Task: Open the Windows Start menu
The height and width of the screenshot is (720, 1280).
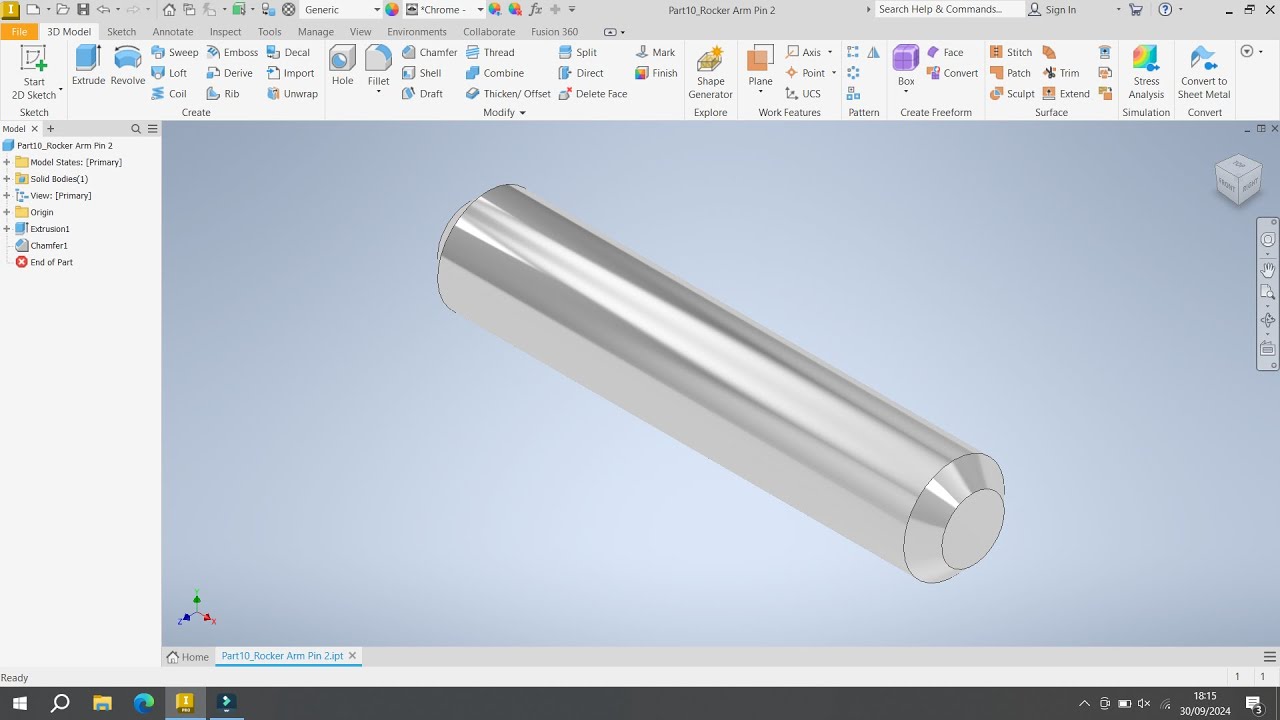Action: click(19, 703)
